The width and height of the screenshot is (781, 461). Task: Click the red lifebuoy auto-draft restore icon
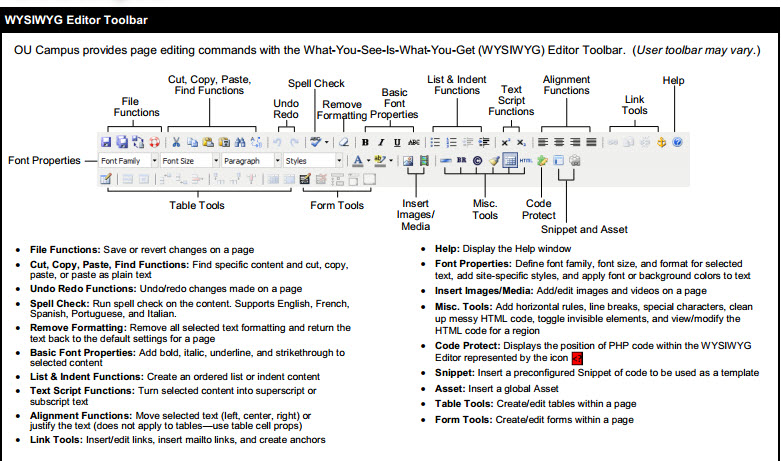[x=154, y=142]
